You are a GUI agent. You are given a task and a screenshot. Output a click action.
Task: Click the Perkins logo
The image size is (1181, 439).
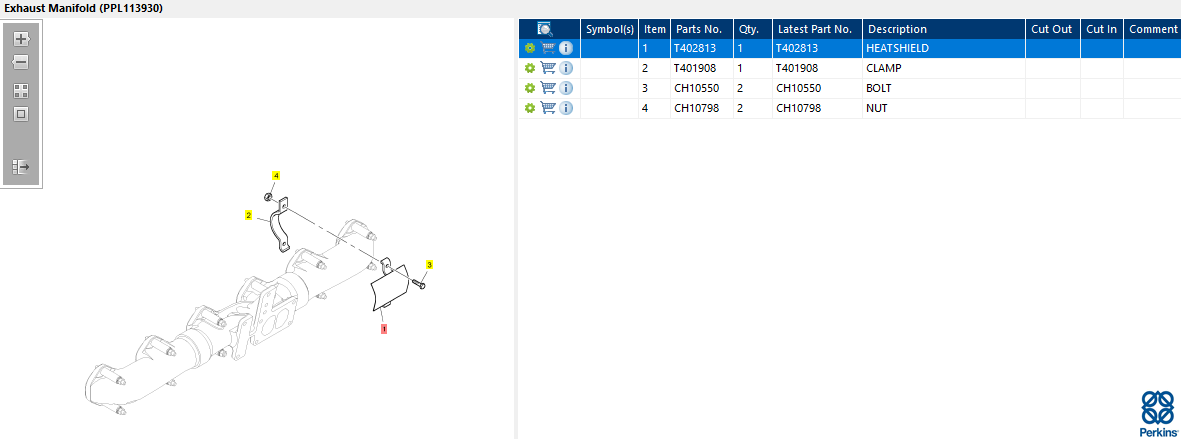click(1158, 414)
